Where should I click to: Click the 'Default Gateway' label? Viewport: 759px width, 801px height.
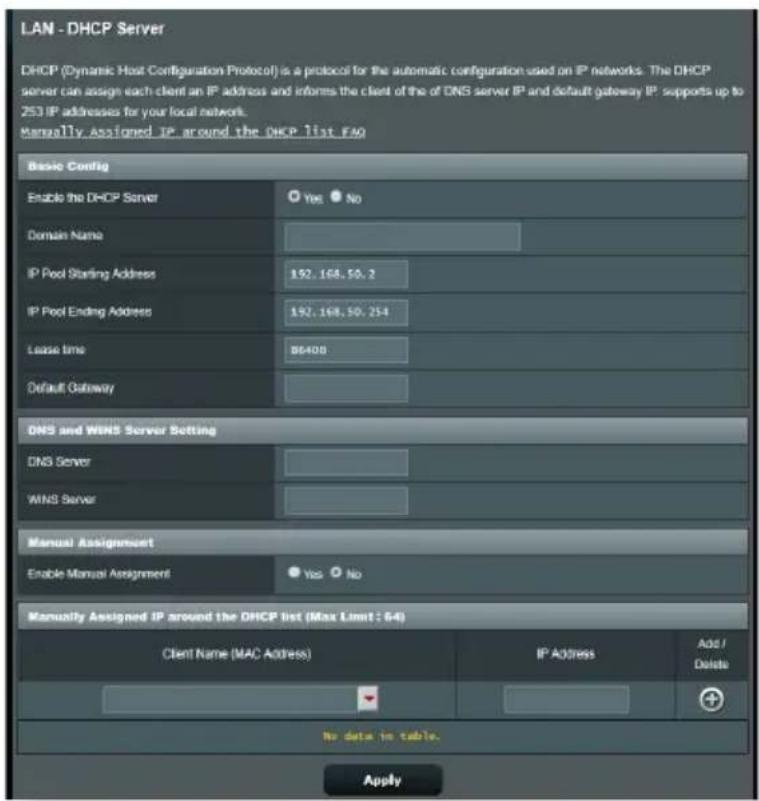70,388
